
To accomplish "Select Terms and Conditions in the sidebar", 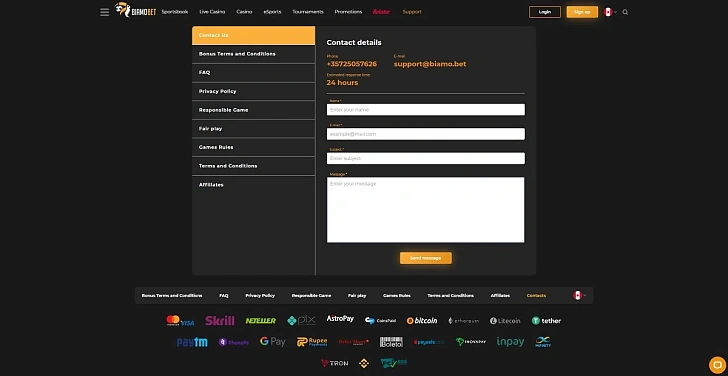I will tap(254, 166).
